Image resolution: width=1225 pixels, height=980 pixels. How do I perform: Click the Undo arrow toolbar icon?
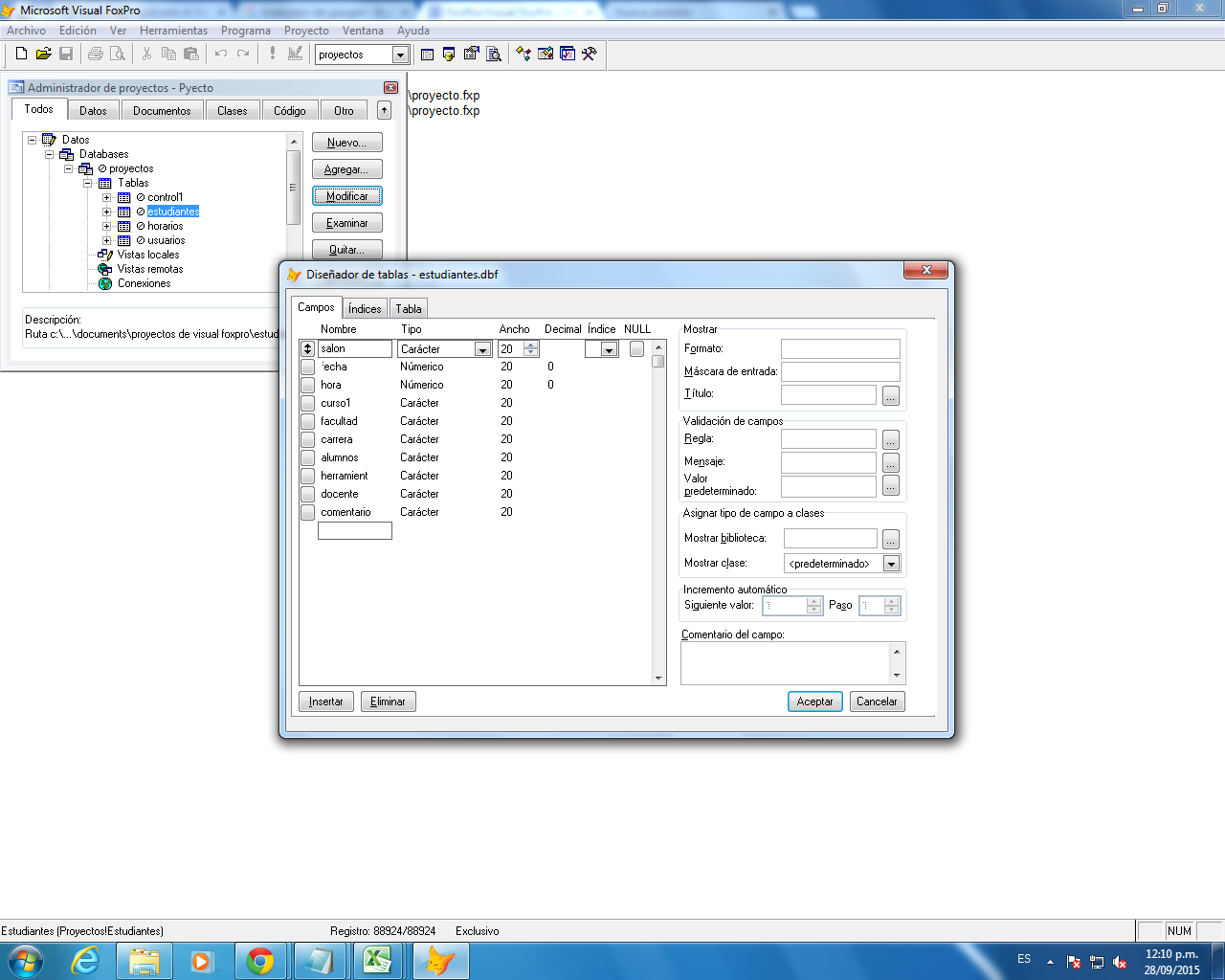tap(220, 55)
